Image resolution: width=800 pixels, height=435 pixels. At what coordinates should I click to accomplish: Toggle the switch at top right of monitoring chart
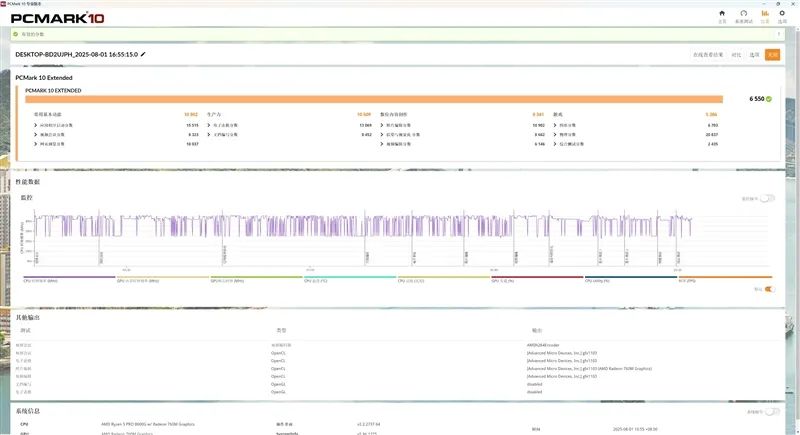pyautogui.click(x=768, y=198)
